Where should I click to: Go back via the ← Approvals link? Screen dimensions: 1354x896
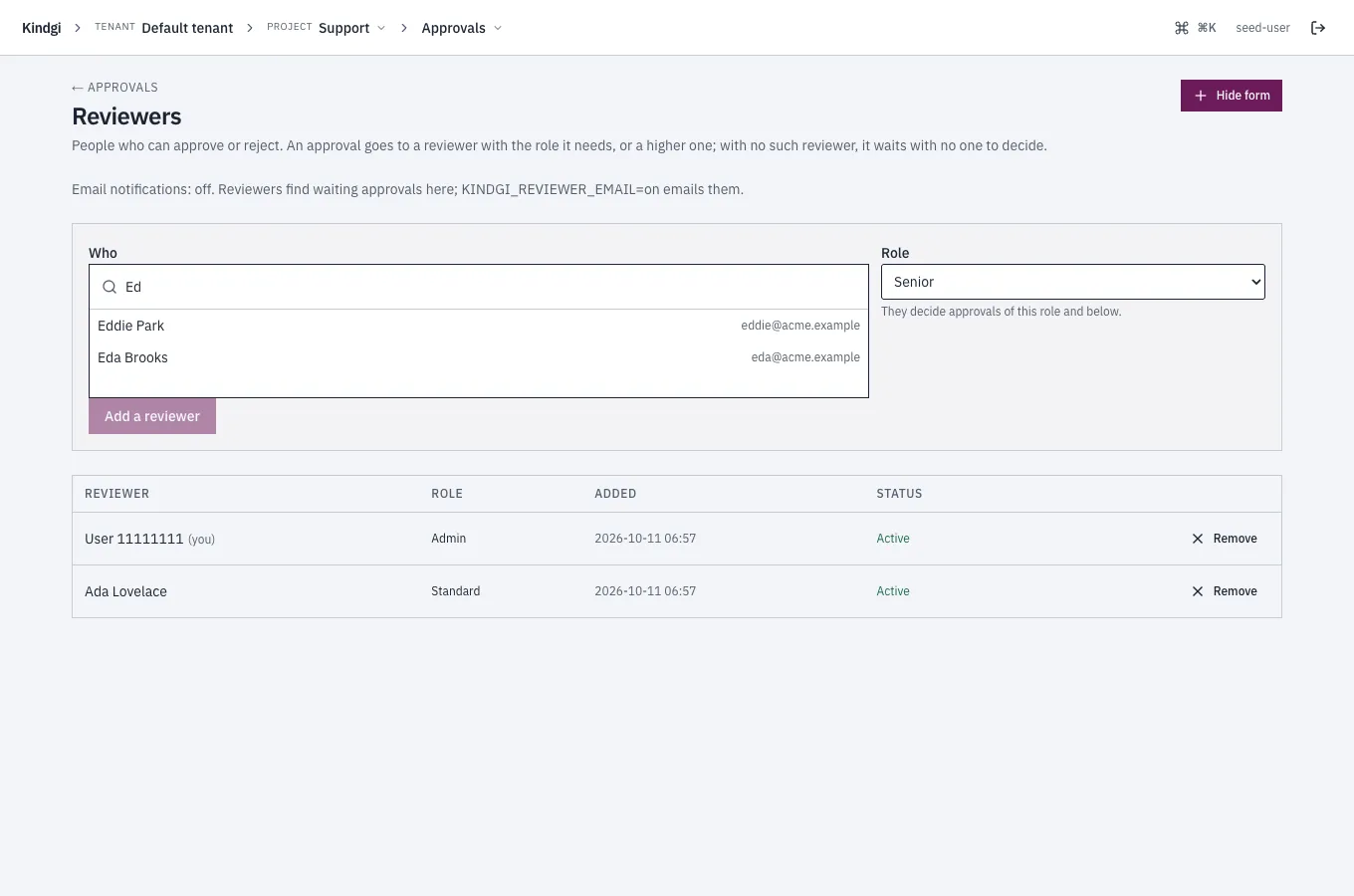[114, 88]
